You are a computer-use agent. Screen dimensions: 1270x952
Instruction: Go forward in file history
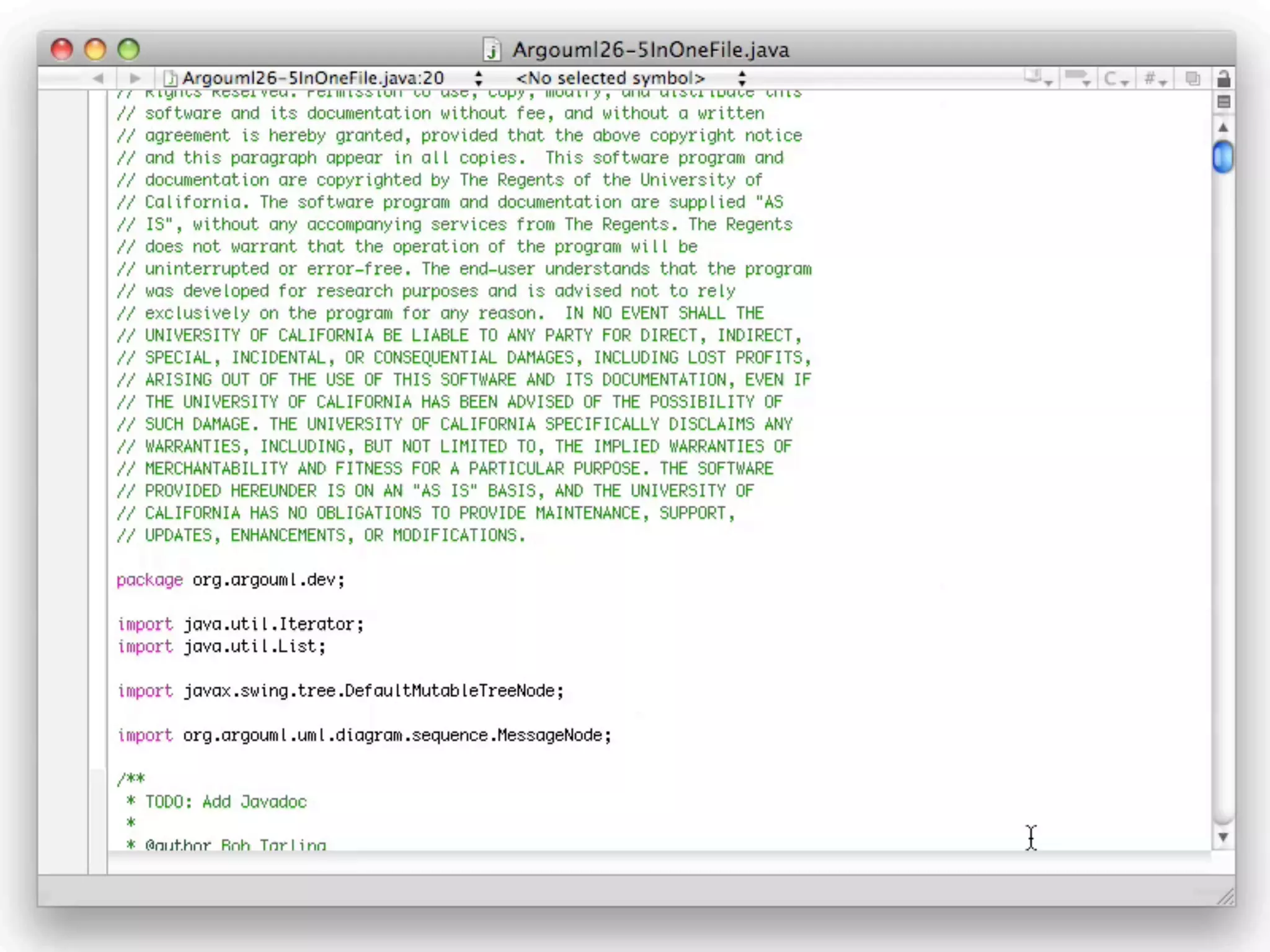134,78
